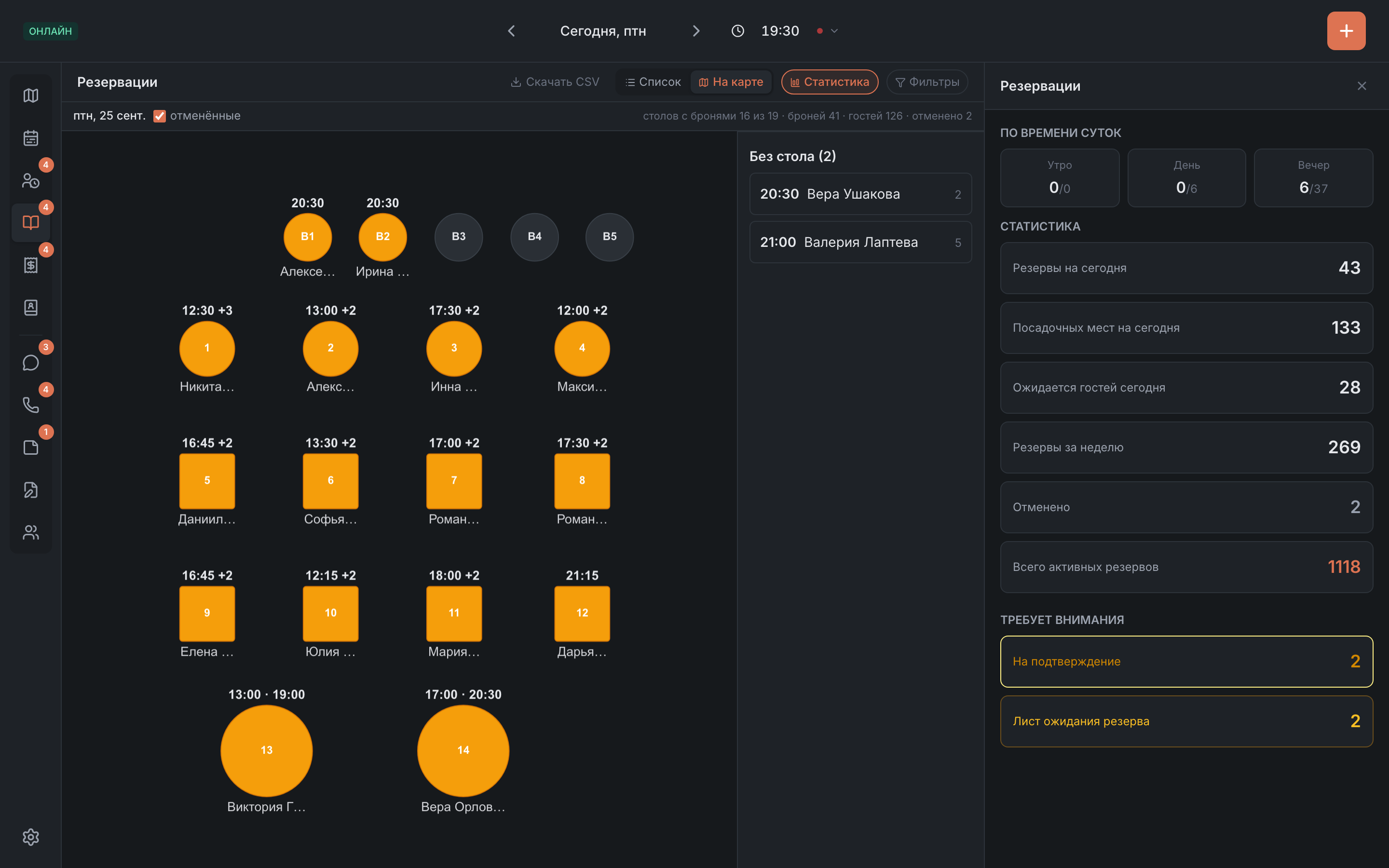Open Вера Ушакова 20:30 reservation
The height and width of the screenshot is (868, 1389).
(x=860, y=194)
